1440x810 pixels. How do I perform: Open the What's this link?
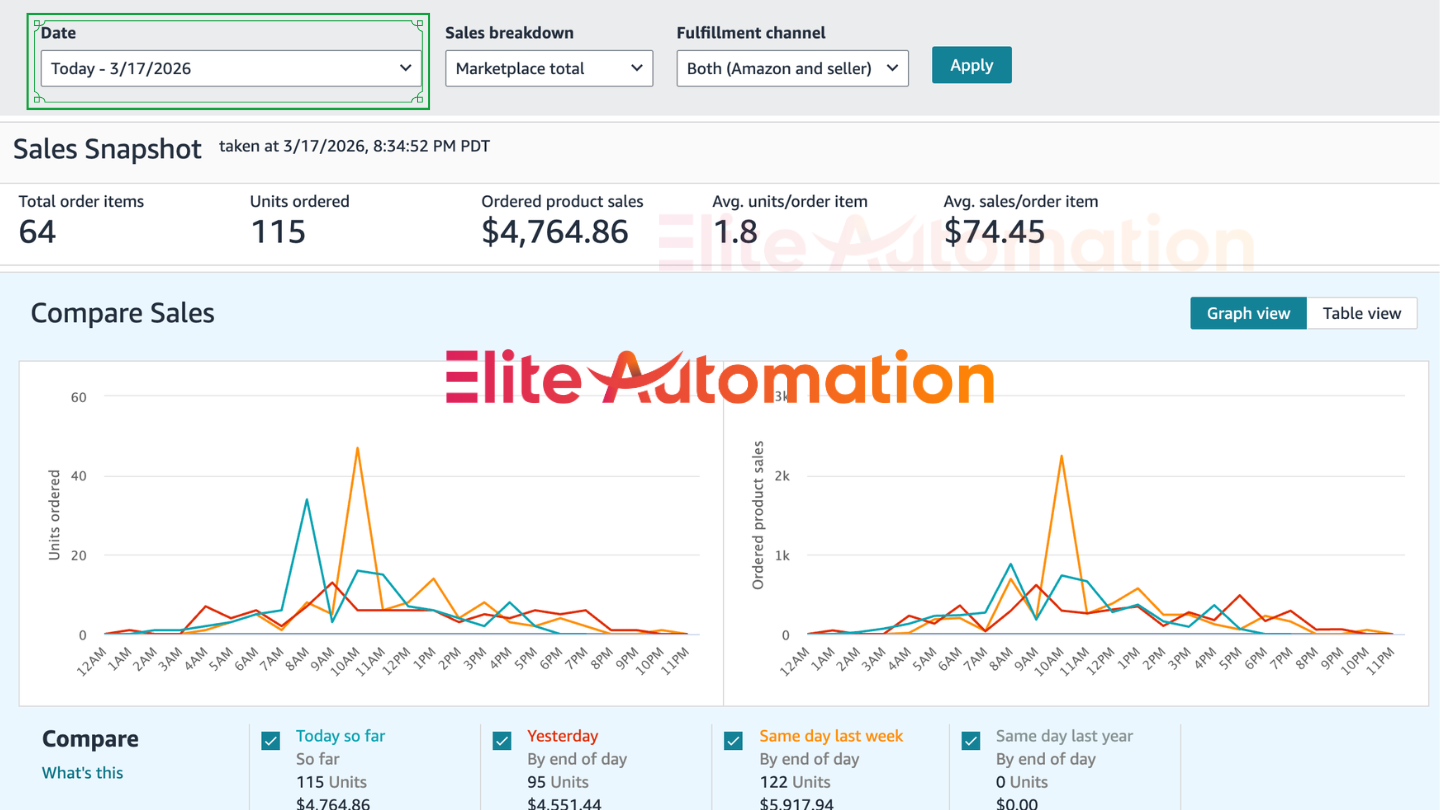click(x=82, y=772)
